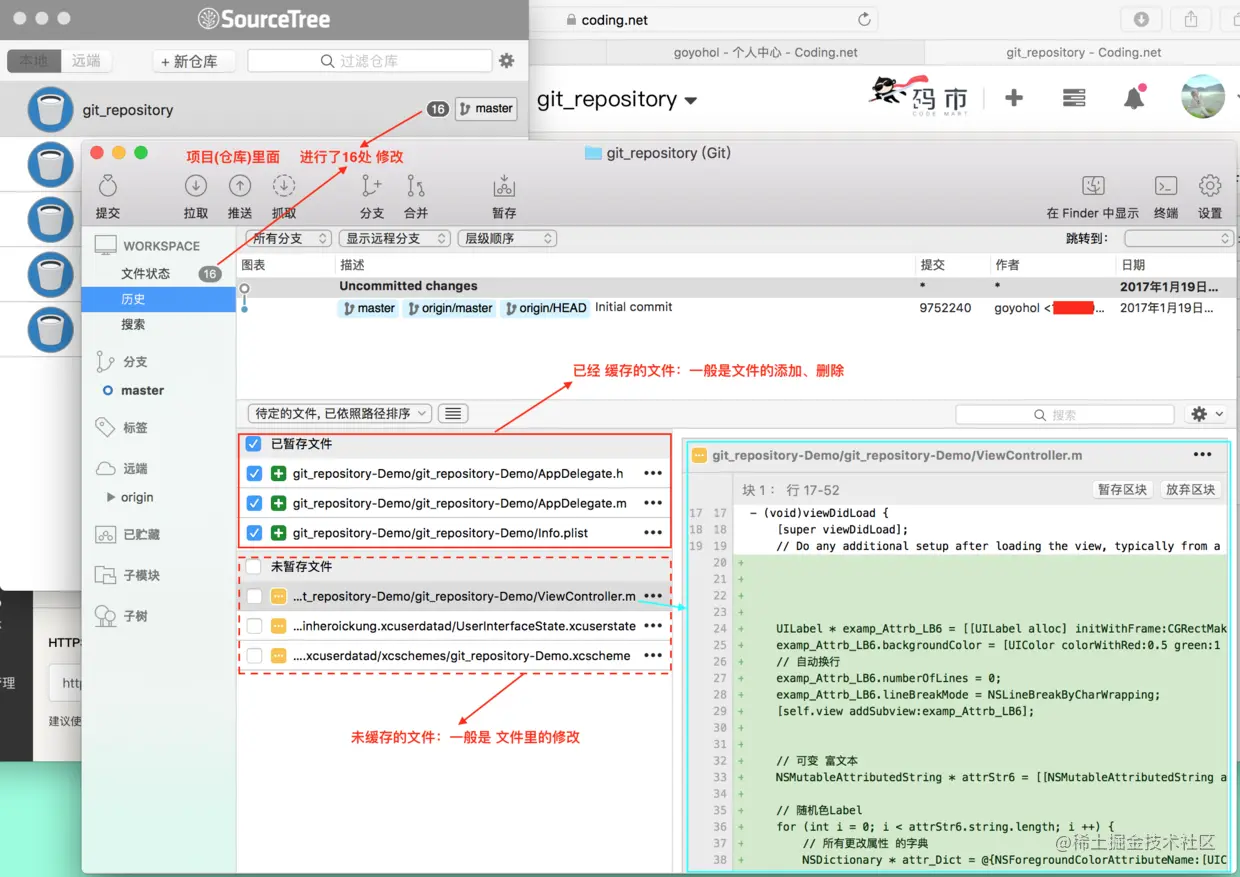Click the notification bell on Coding.net page
This screenshot has width=1240, height=877.
click(x=1134, y=98)
